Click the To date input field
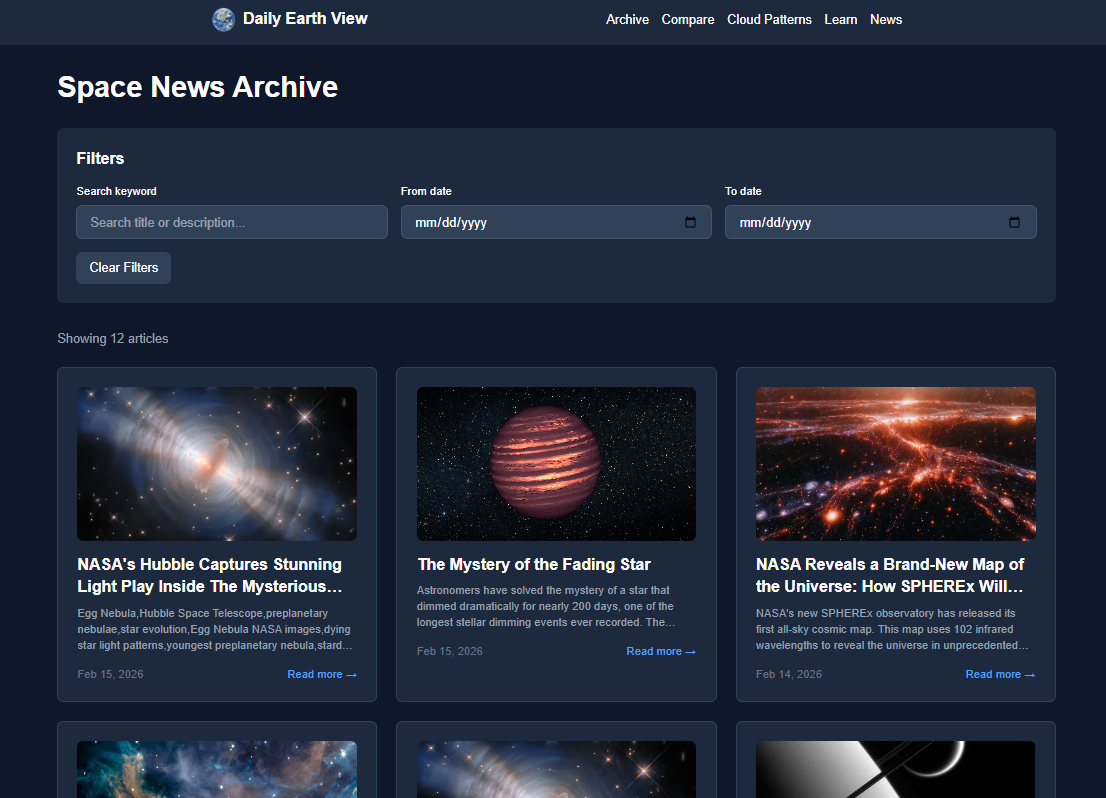Image resolution: width=1106 pixels, height=798 pixels. pos(865,222)
